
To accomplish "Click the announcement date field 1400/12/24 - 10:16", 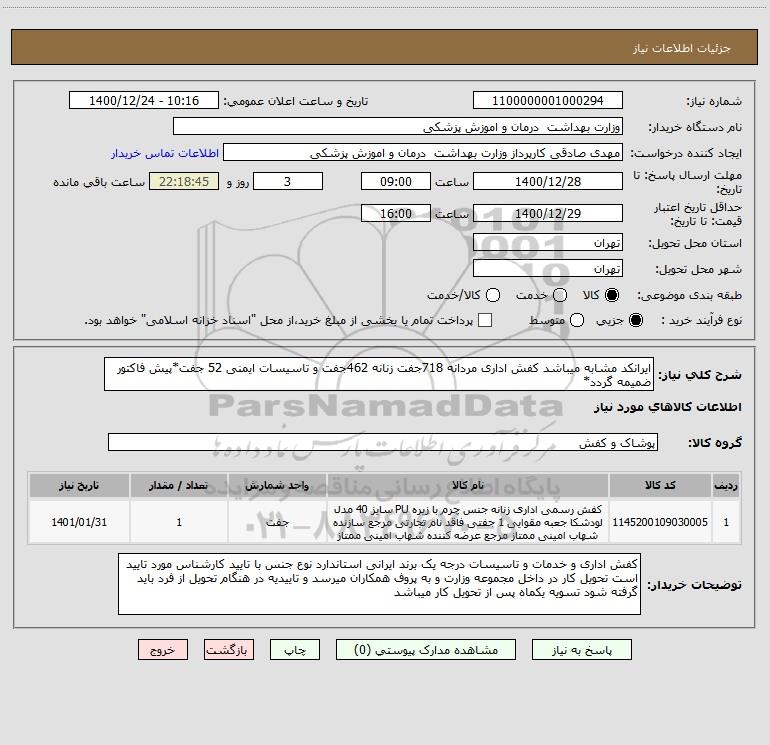I will pyautogui.click(x=144, y=101).
